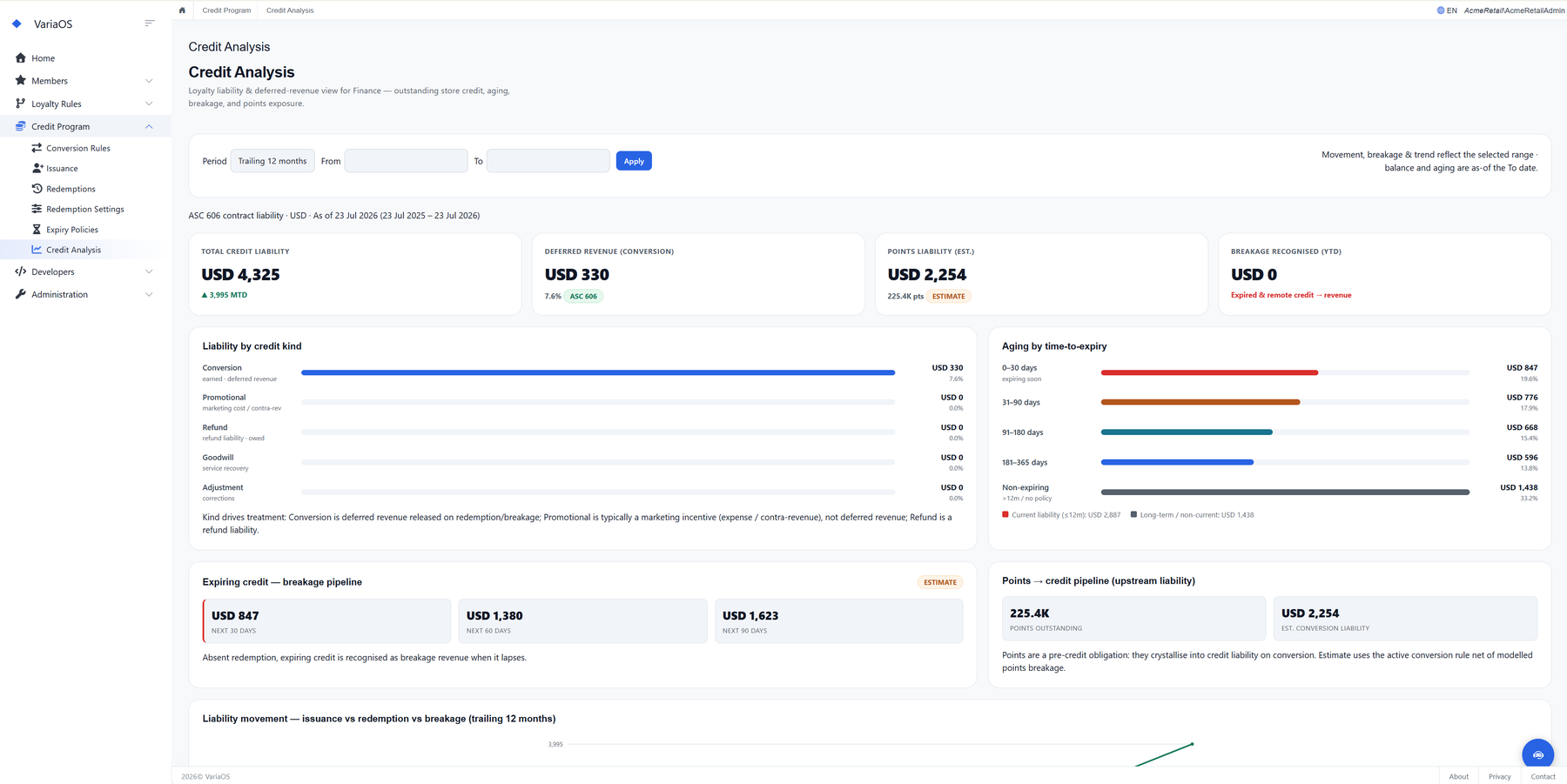Click the Credit Analysis chart icon
The image size is (1567, 784).
[37, 250]
